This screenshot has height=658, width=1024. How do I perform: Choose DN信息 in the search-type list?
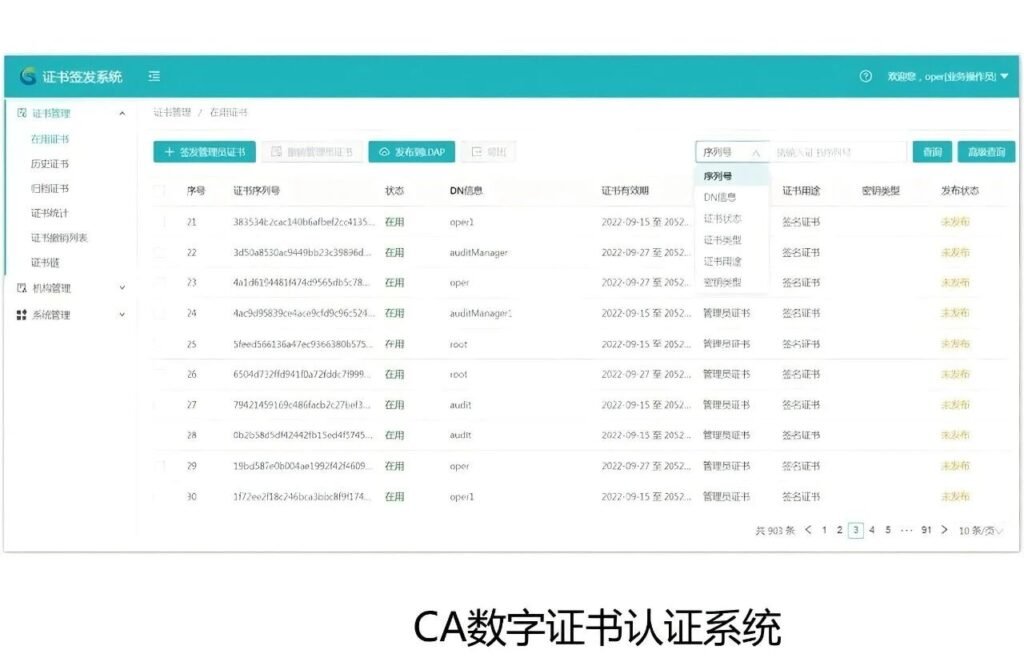(x=719, y=197)
